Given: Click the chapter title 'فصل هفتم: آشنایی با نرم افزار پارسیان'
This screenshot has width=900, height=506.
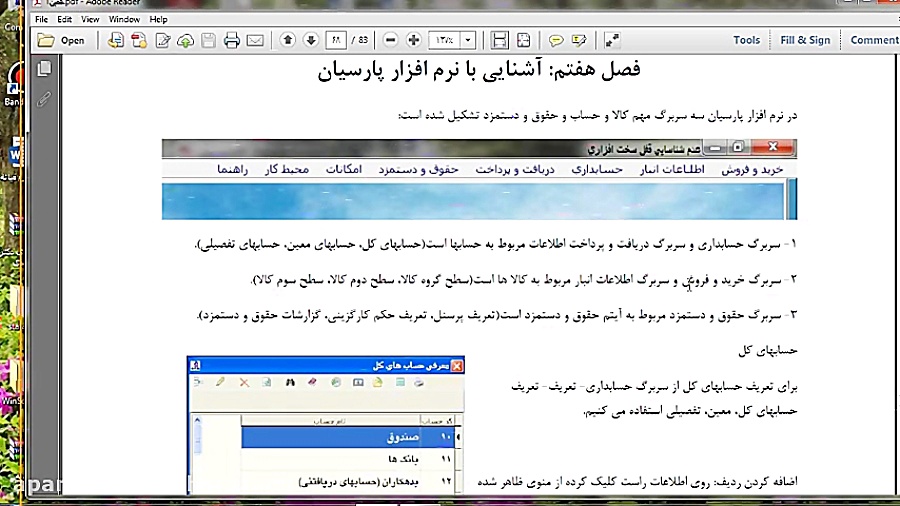Looking at the screenshot, I should [x=479, y=70].
